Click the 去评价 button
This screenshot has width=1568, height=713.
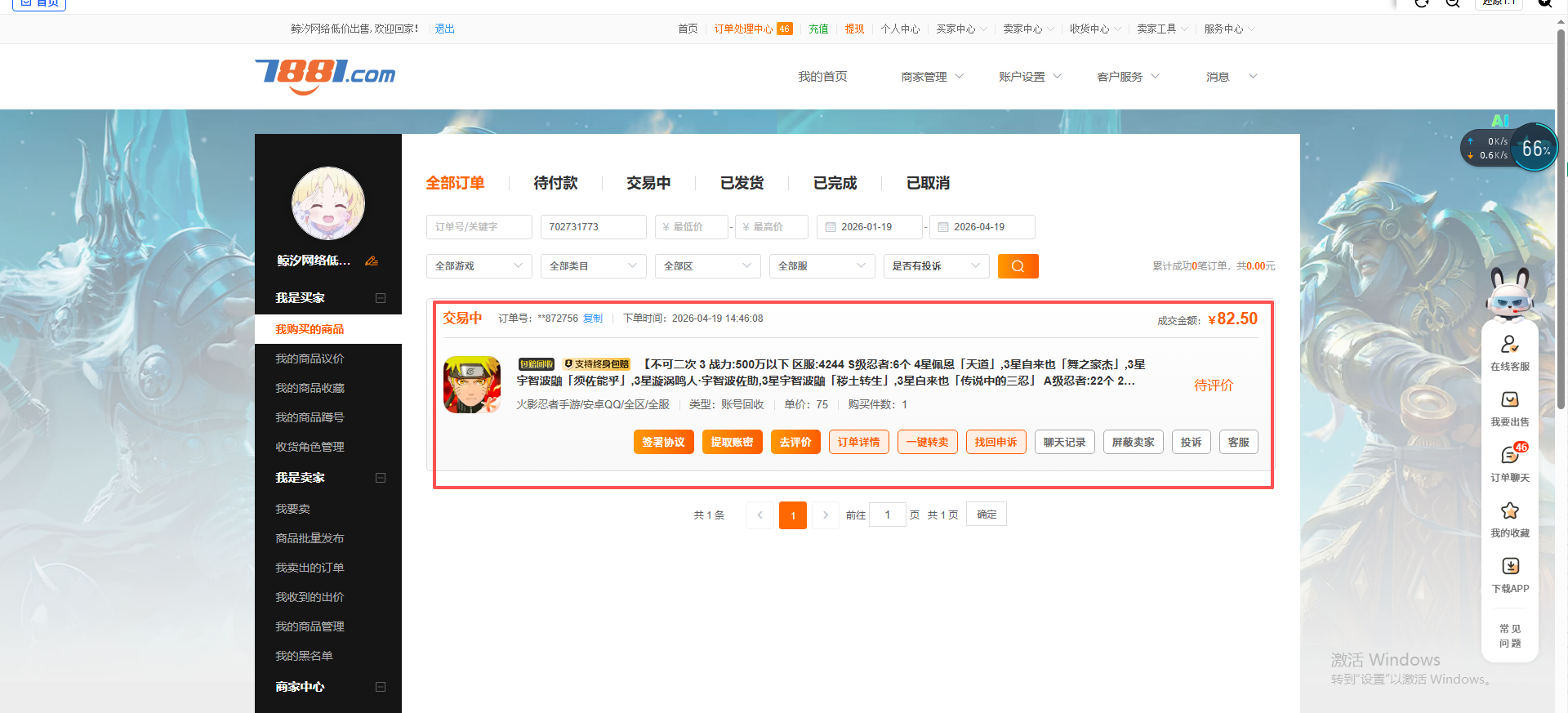pyautogui.click(x=795, y=442)
